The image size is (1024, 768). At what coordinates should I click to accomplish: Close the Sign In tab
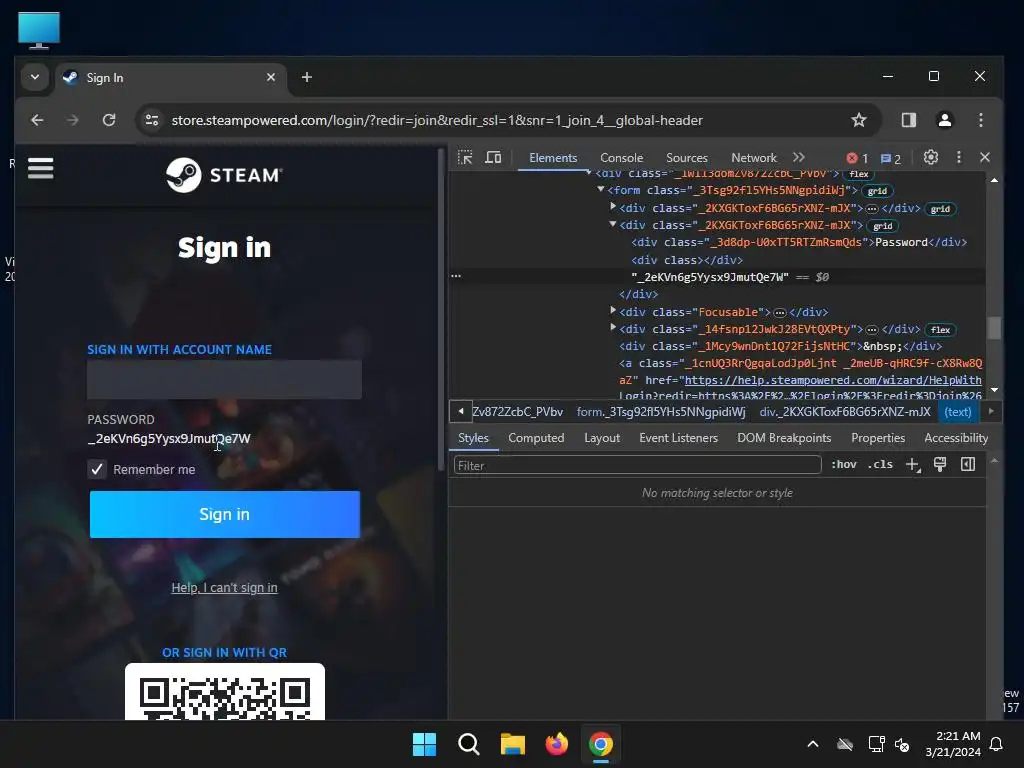point(270,77)
